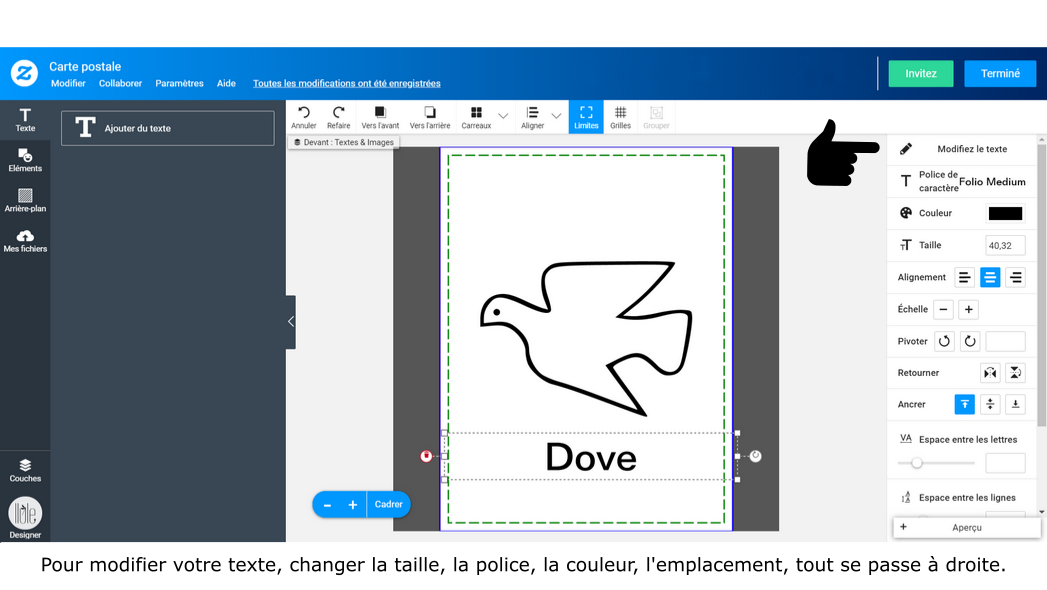Screen dimensions: 1047x590
Task: Open the Texte tool in sidebar
Action: coord(25,120)
